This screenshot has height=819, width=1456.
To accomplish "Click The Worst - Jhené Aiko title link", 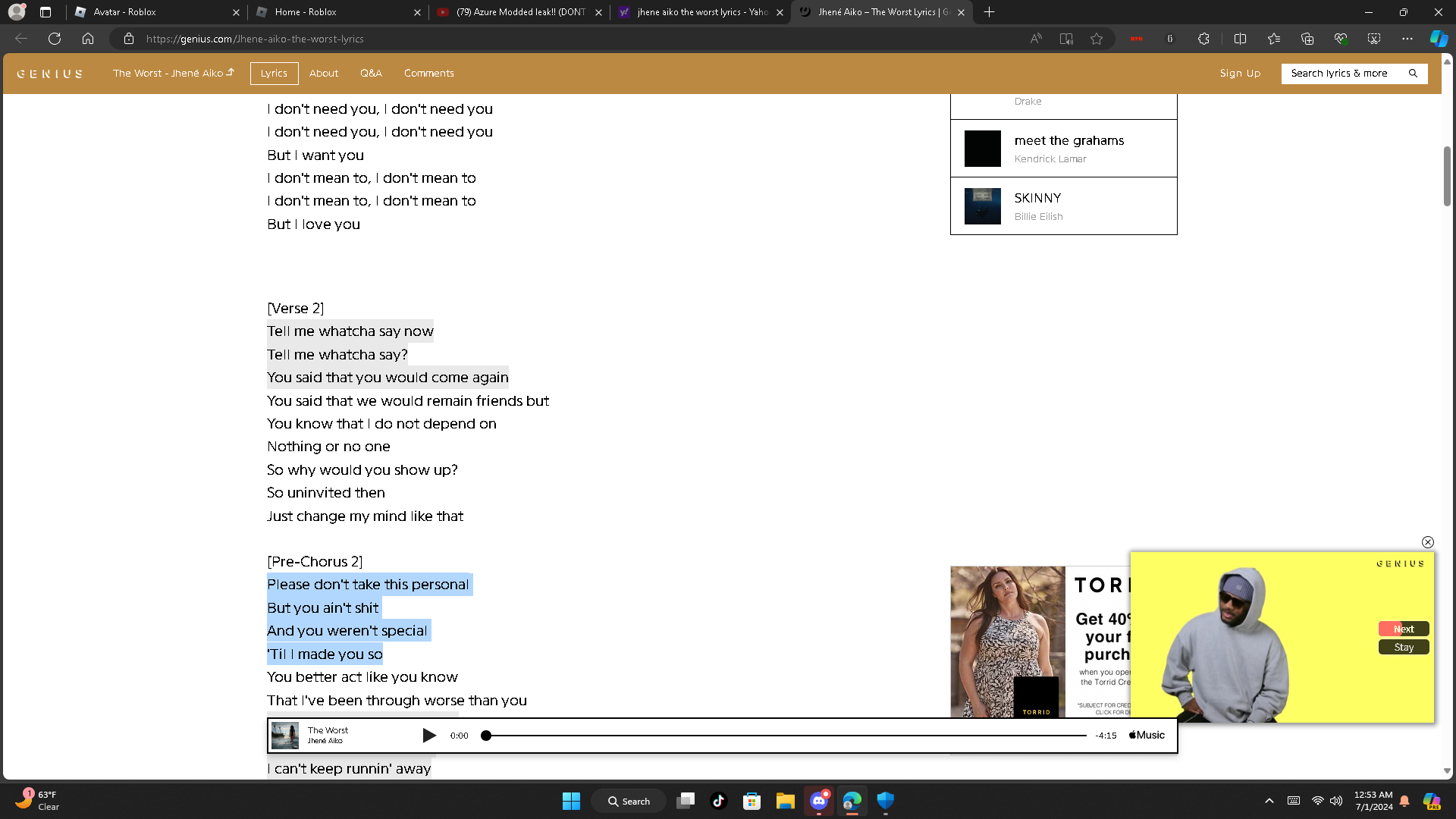I will coord(174,74).
